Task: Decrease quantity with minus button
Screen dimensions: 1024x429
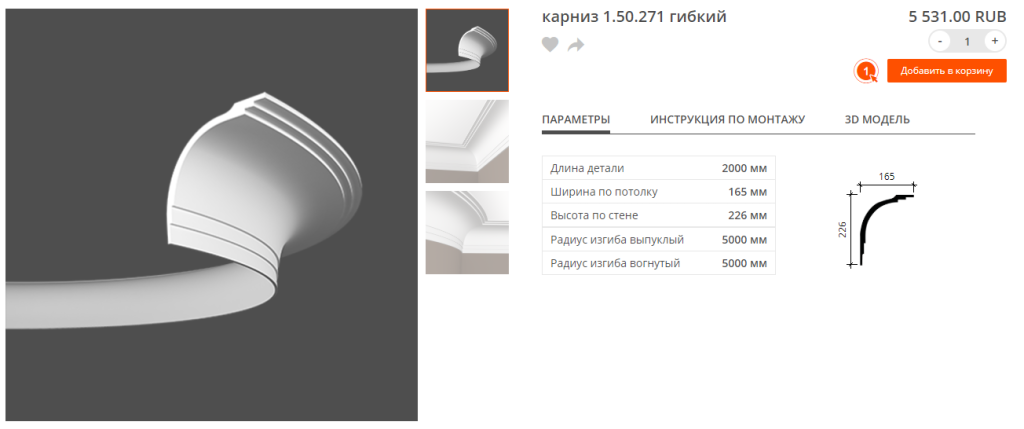Action: coord(940,41)
